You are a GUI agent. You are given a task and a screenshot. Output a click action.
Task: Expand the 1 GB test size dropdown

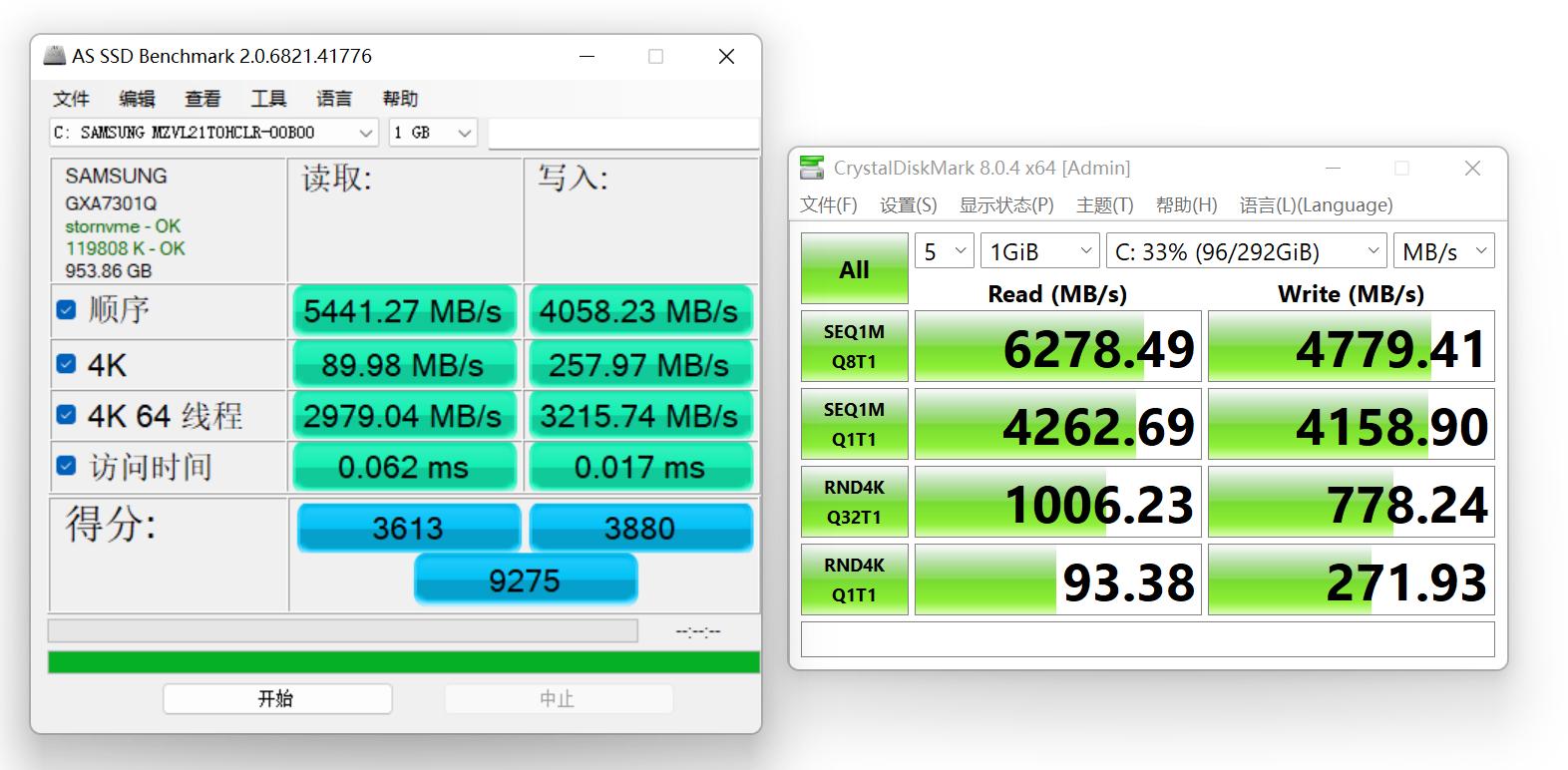point(432,133)
